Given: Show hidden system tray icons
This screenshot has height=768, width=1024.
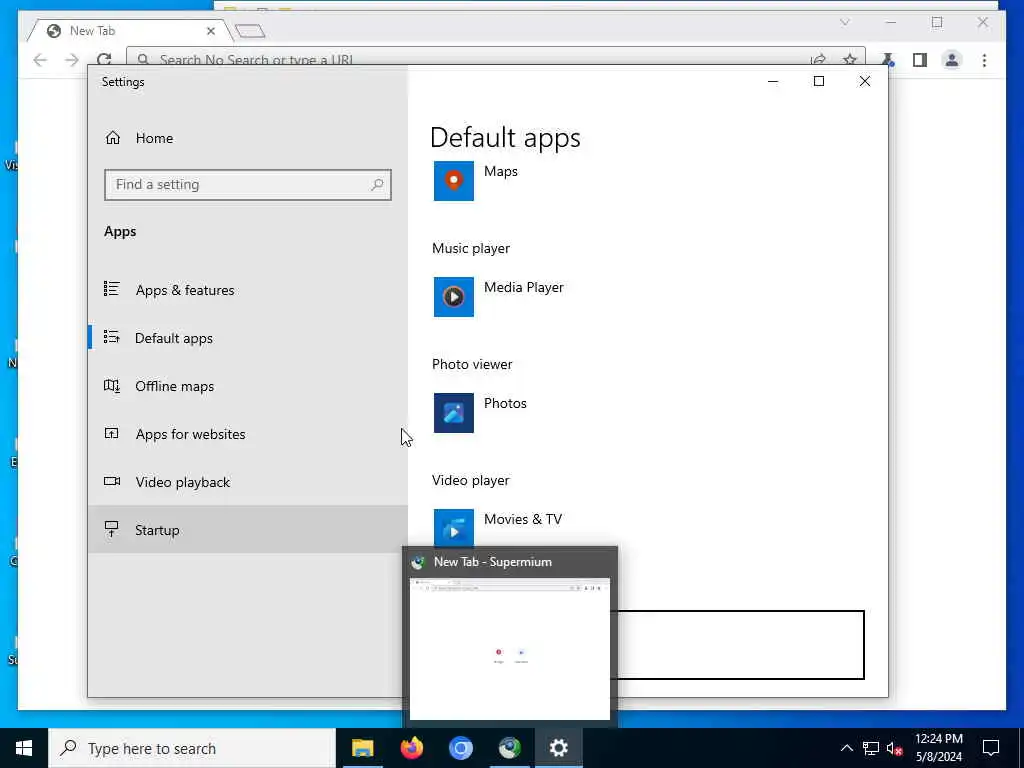Looking at the screenshot, I should click(x=846, y=748).
